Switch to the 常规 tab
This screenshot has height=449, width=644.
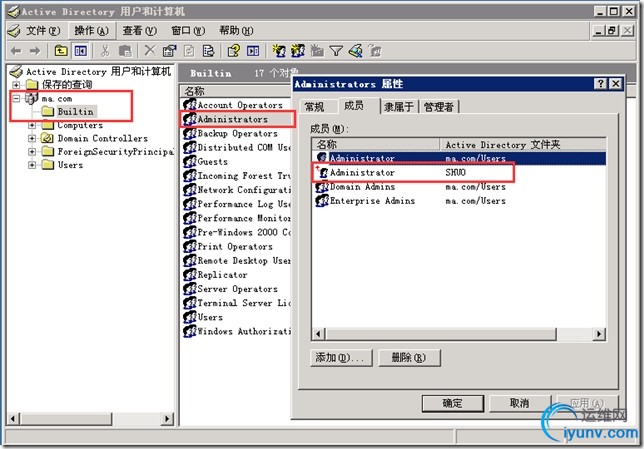[315, 107]
